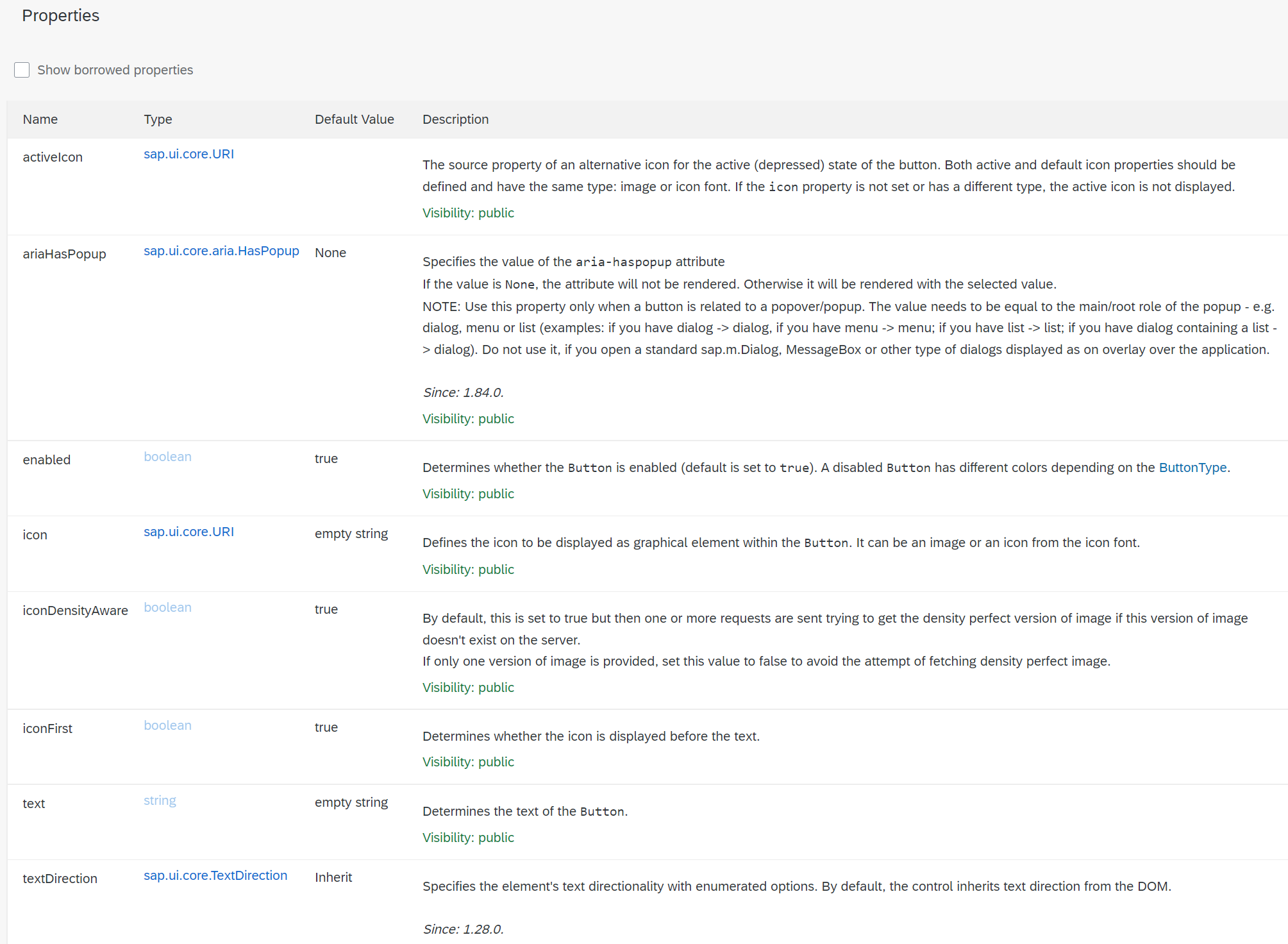Image resolution: width=1288 pixels, height=944 pixels.
Task: Select the textDirection property name
Action: (x=60, y=879)
